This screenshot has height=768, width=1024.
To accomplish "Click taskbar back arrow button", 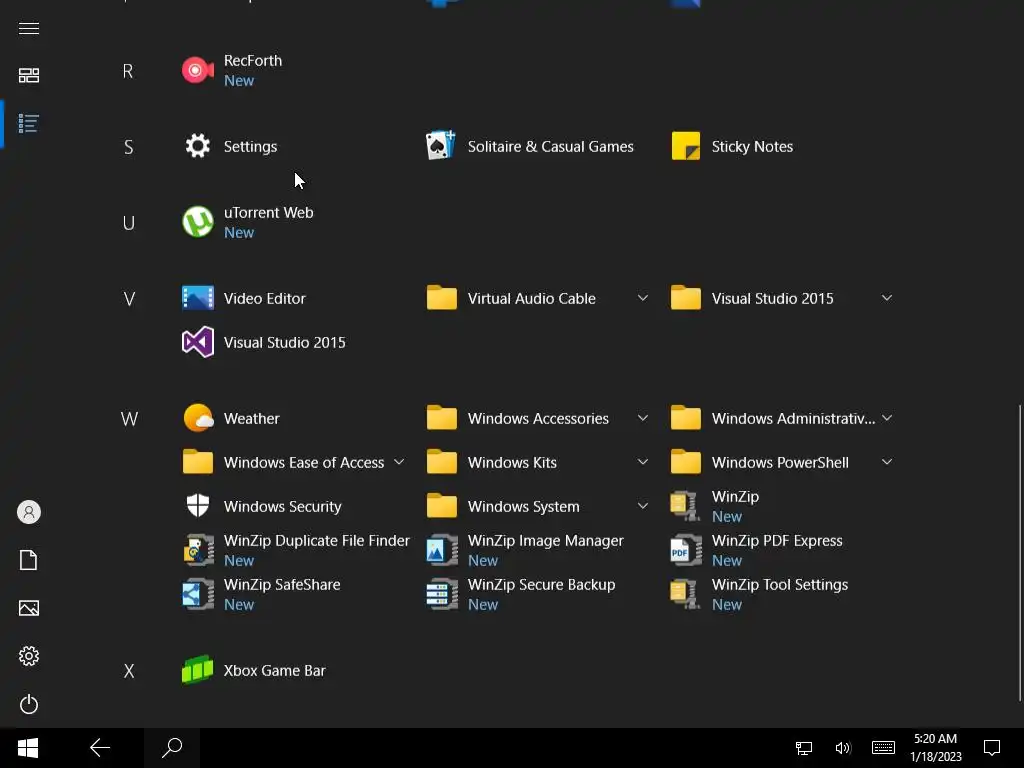I will coord(100,748).
